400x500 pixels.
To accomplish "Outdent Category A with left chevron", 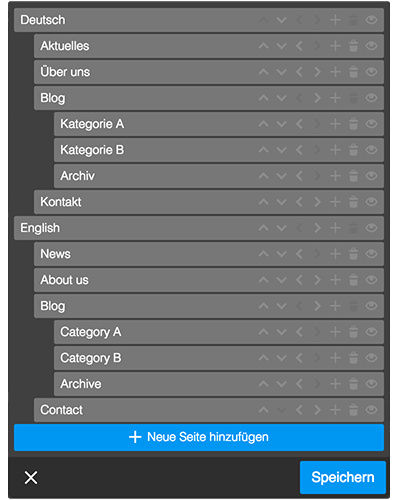I will coord(299,332).
